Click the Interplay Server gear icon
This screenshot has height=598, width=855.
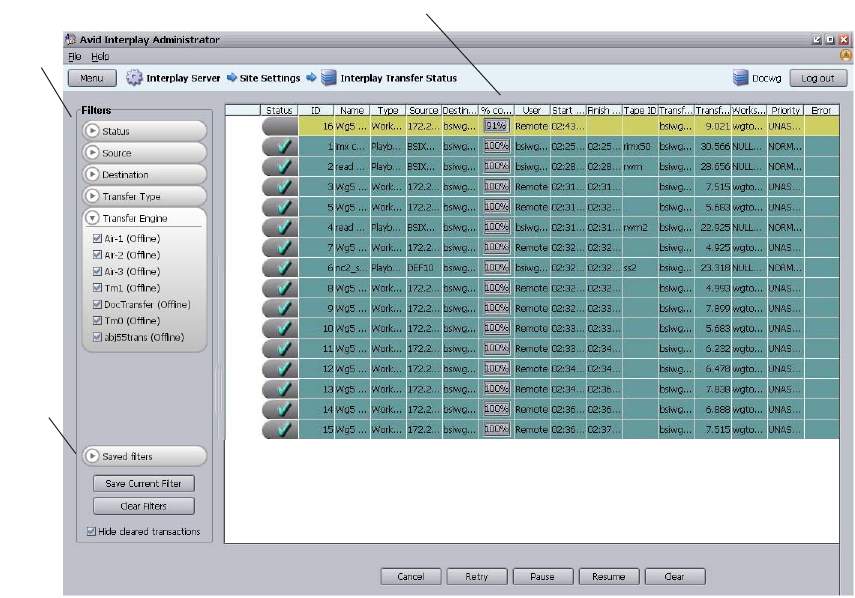(134, 78)
